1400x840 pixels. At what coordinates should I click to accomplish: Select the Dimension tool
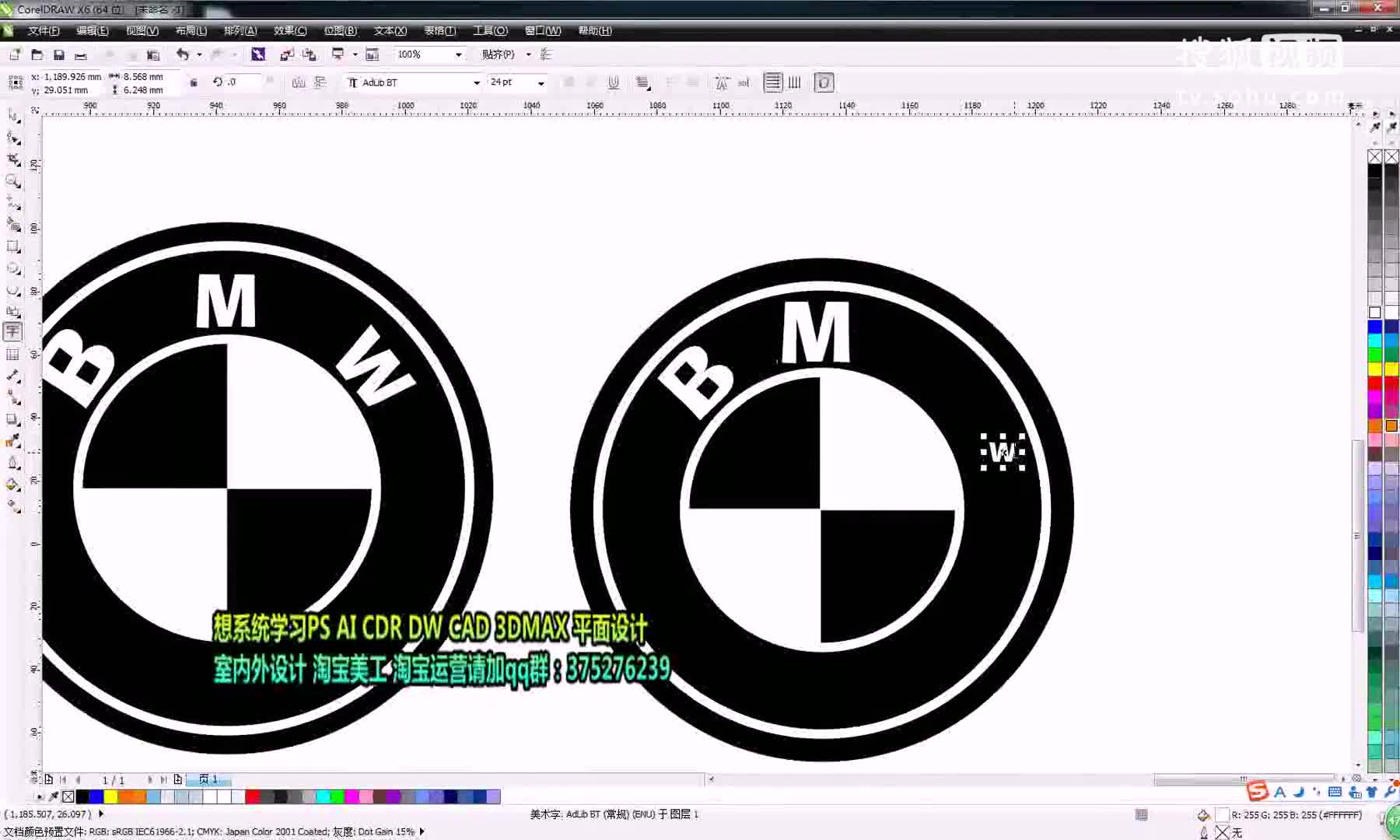coord(13,376)
